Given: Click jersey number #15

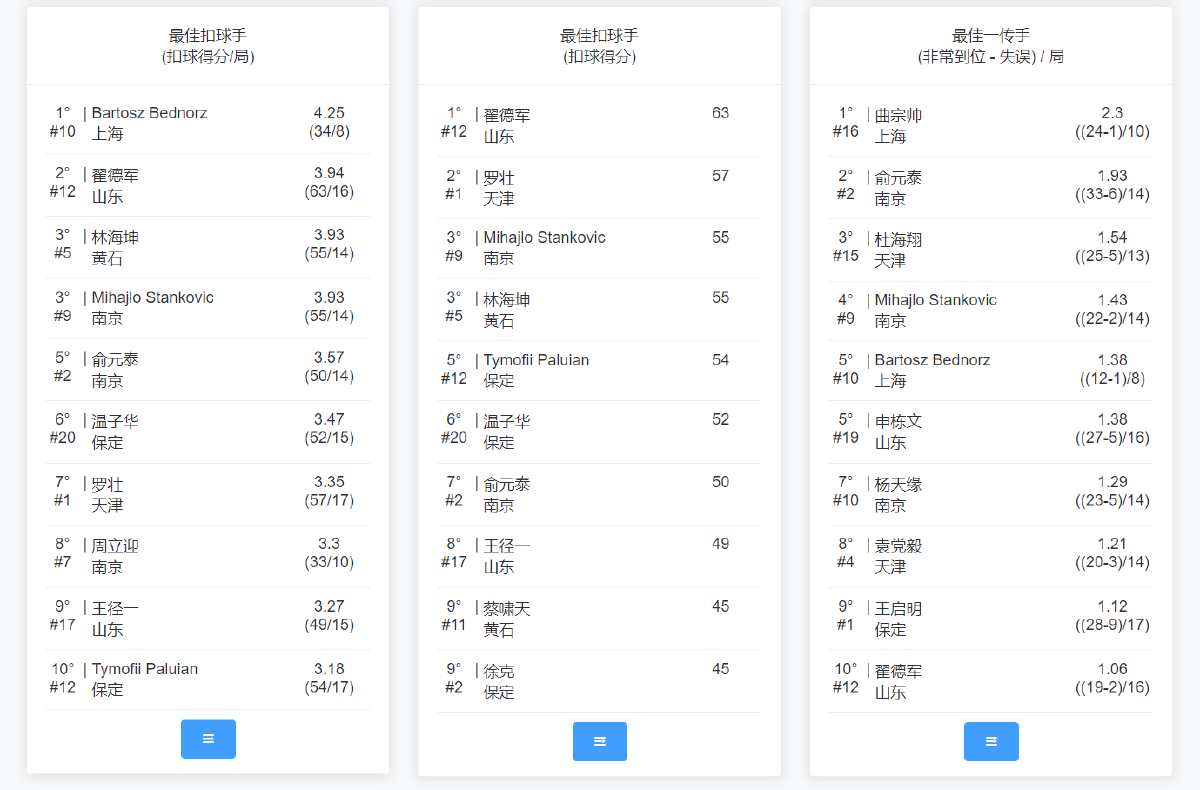Looking at the screenshot, I should click(x=846, y=256).
